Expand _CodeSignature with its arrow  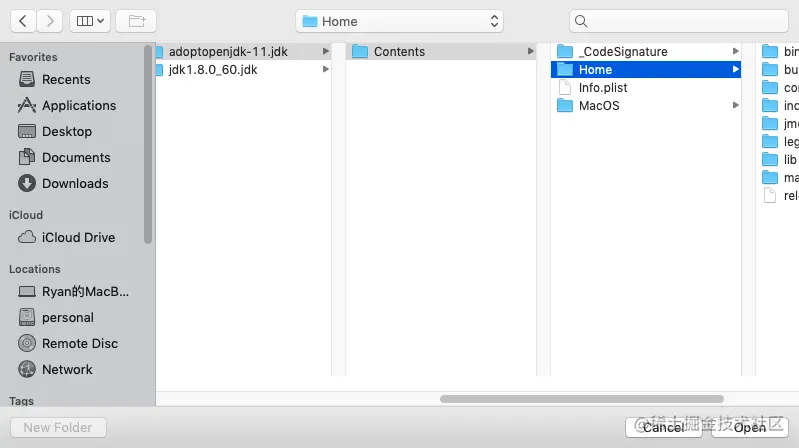click(735, 51)
